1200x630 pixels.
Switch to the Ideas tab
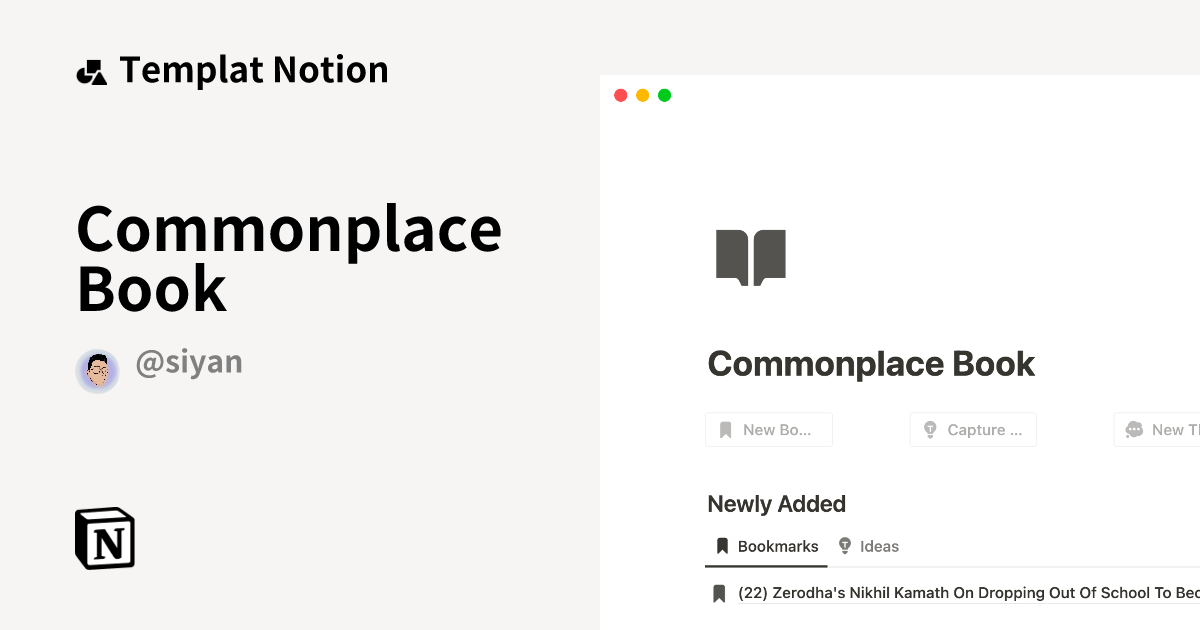pyautogui.click(x=870, y=545)
